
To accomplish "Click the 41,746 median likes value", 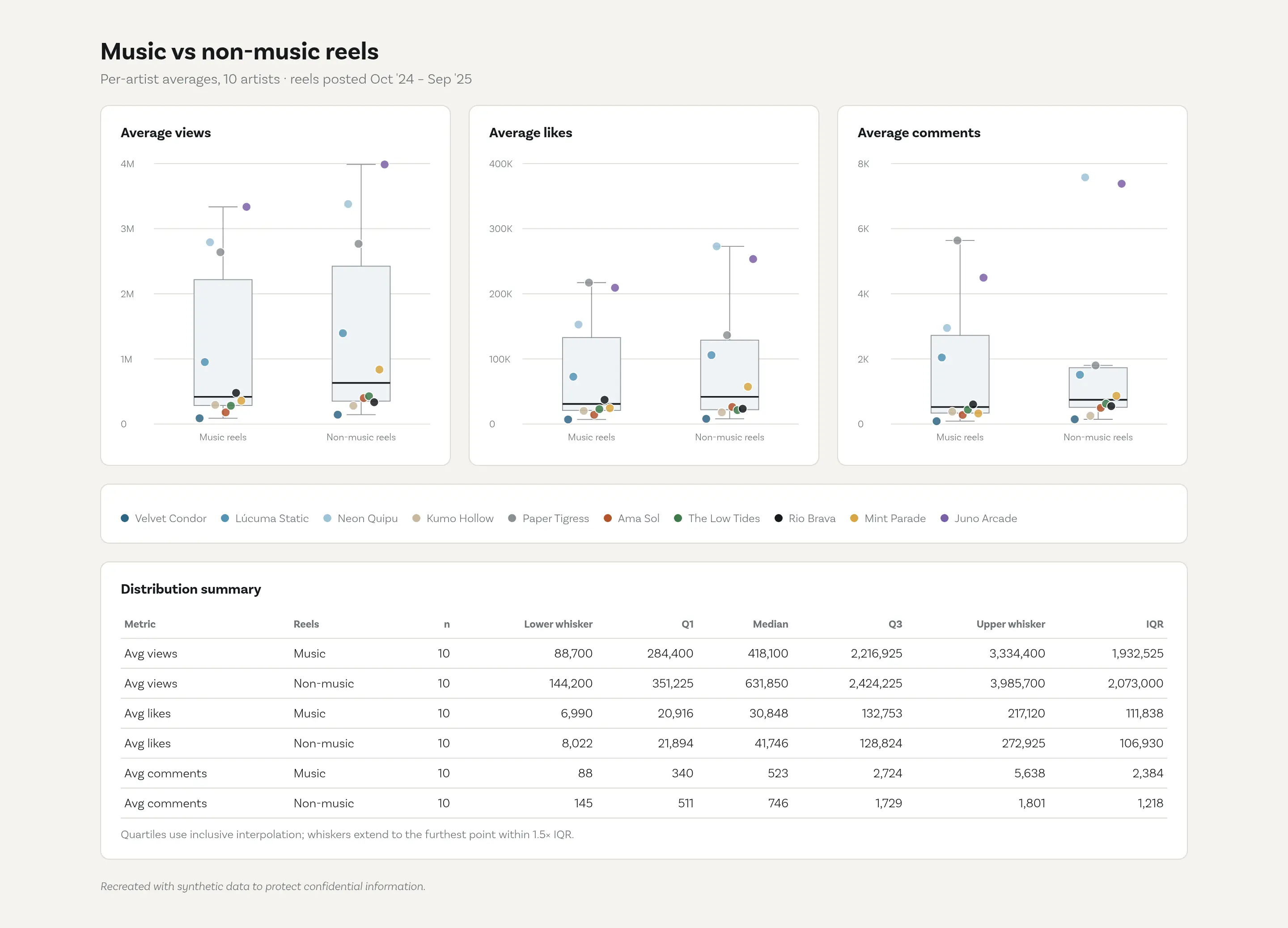I will (771, 743).
